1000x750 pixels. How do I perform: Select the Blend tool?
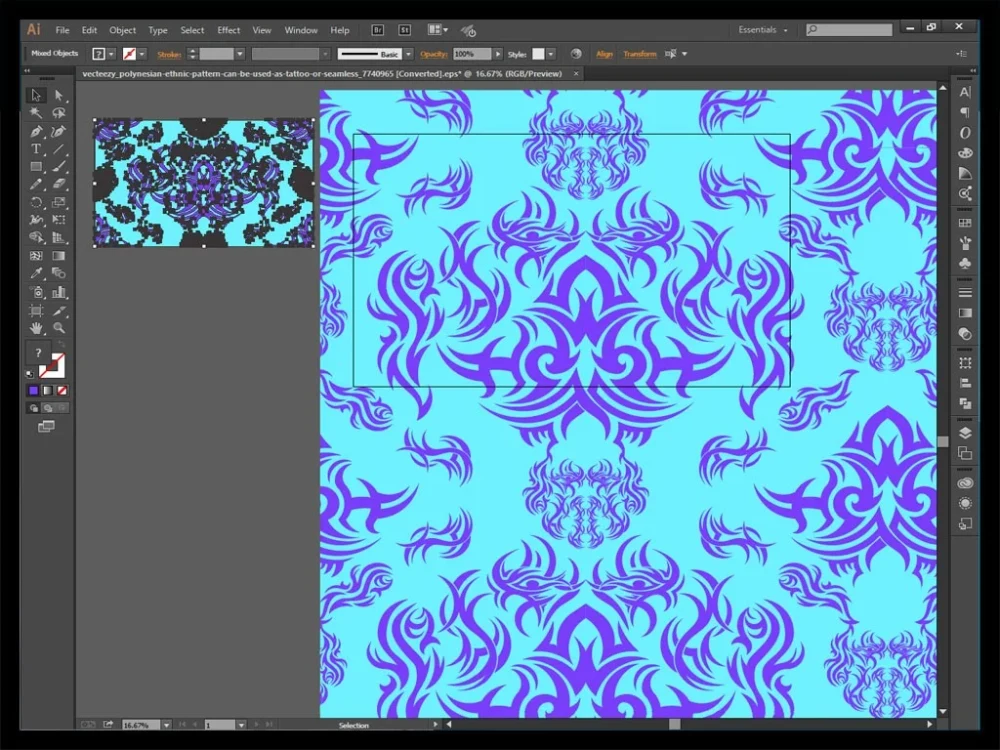coord(59,274)
